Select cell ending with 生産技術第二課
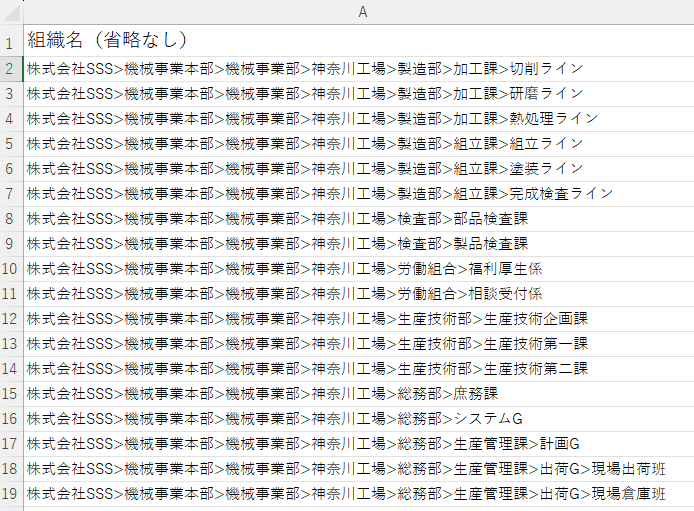This screenshot has height=511, width=694. click(359, 369)
